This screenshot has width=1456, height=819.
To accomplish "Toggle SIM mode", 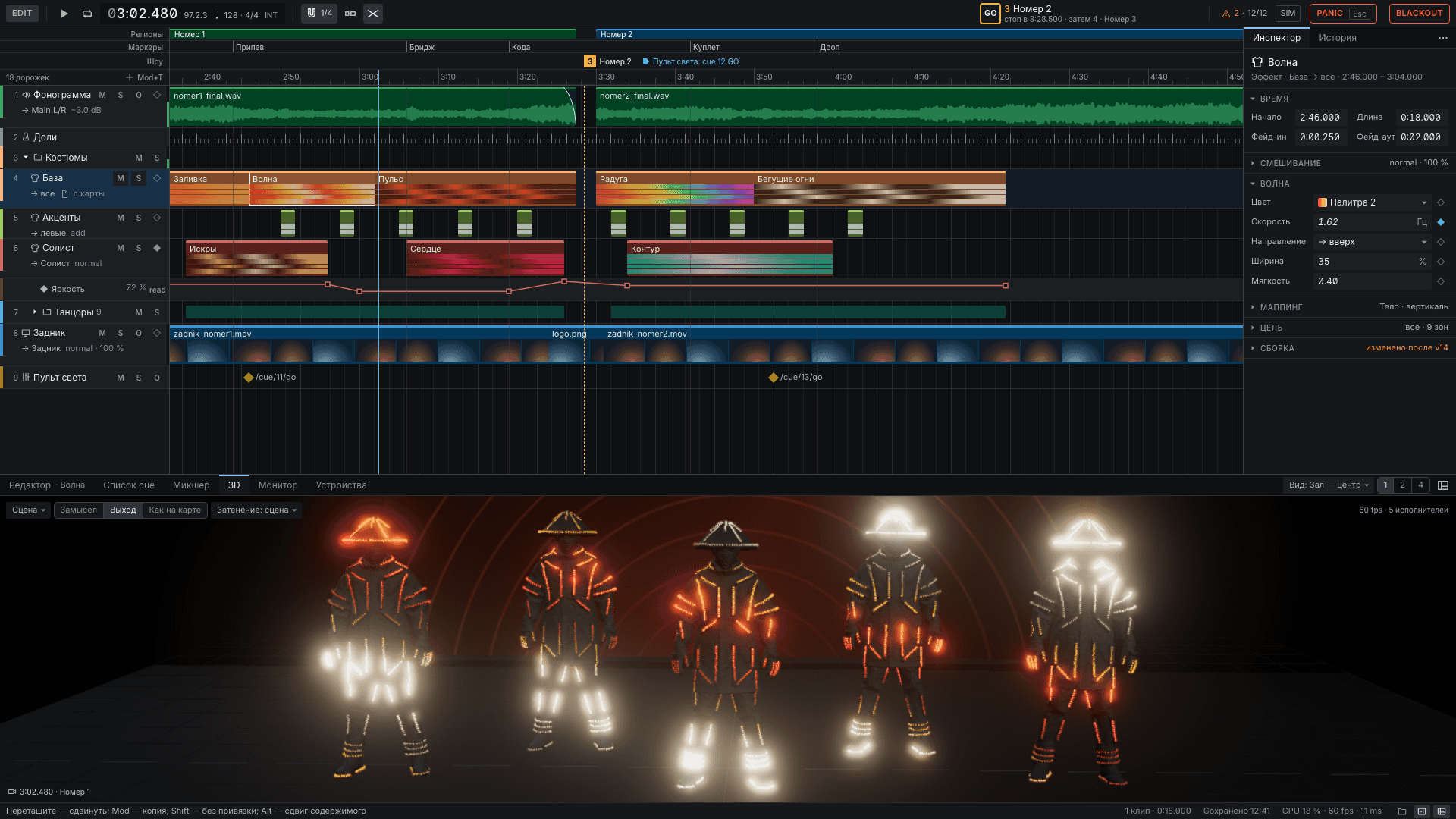I will [x=1288, y=14].
